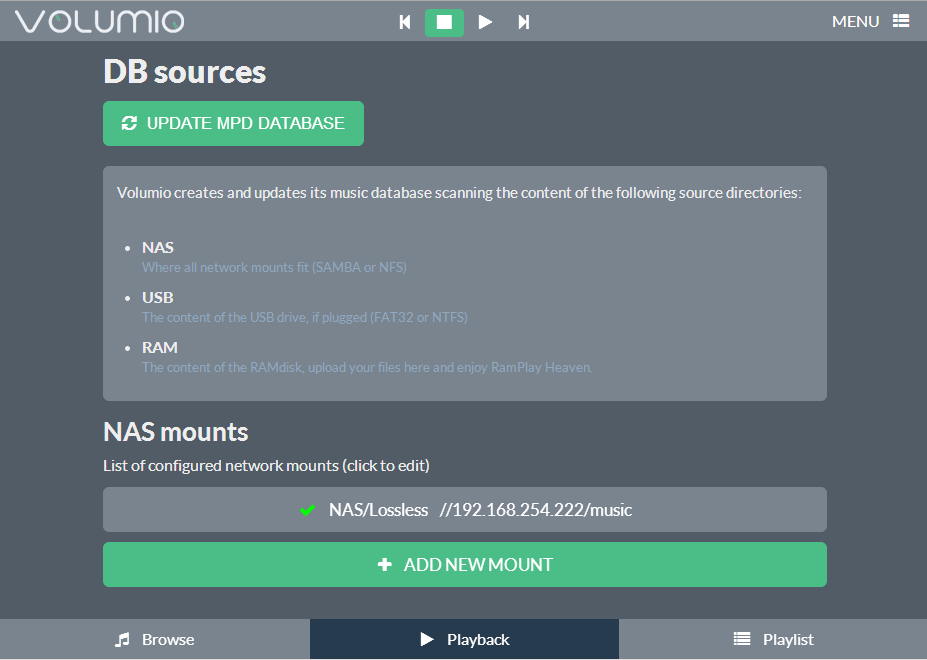This screenshot has height=660, width=927.
Task: Start playback with the play icon
Action: tap(485, 22)
